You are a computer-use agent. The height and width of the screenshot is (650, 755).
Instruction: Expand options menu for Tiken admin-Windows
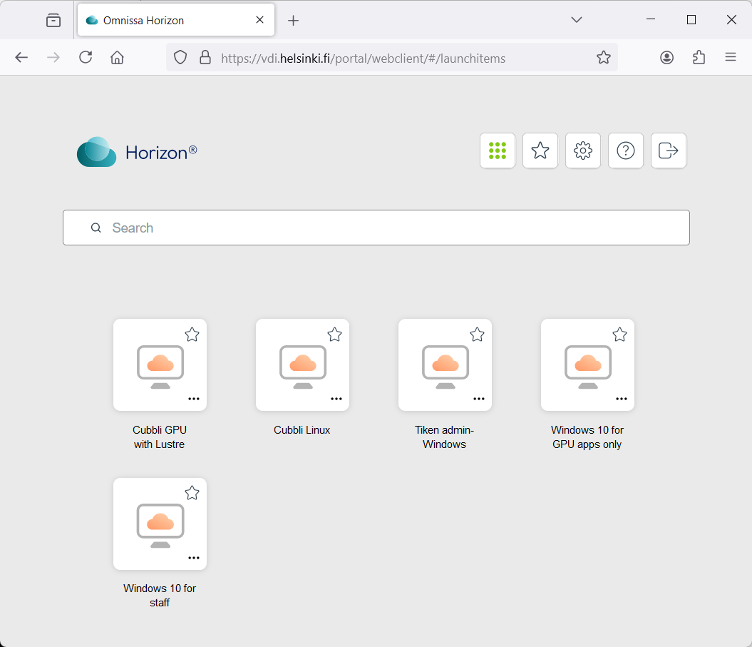481,400
